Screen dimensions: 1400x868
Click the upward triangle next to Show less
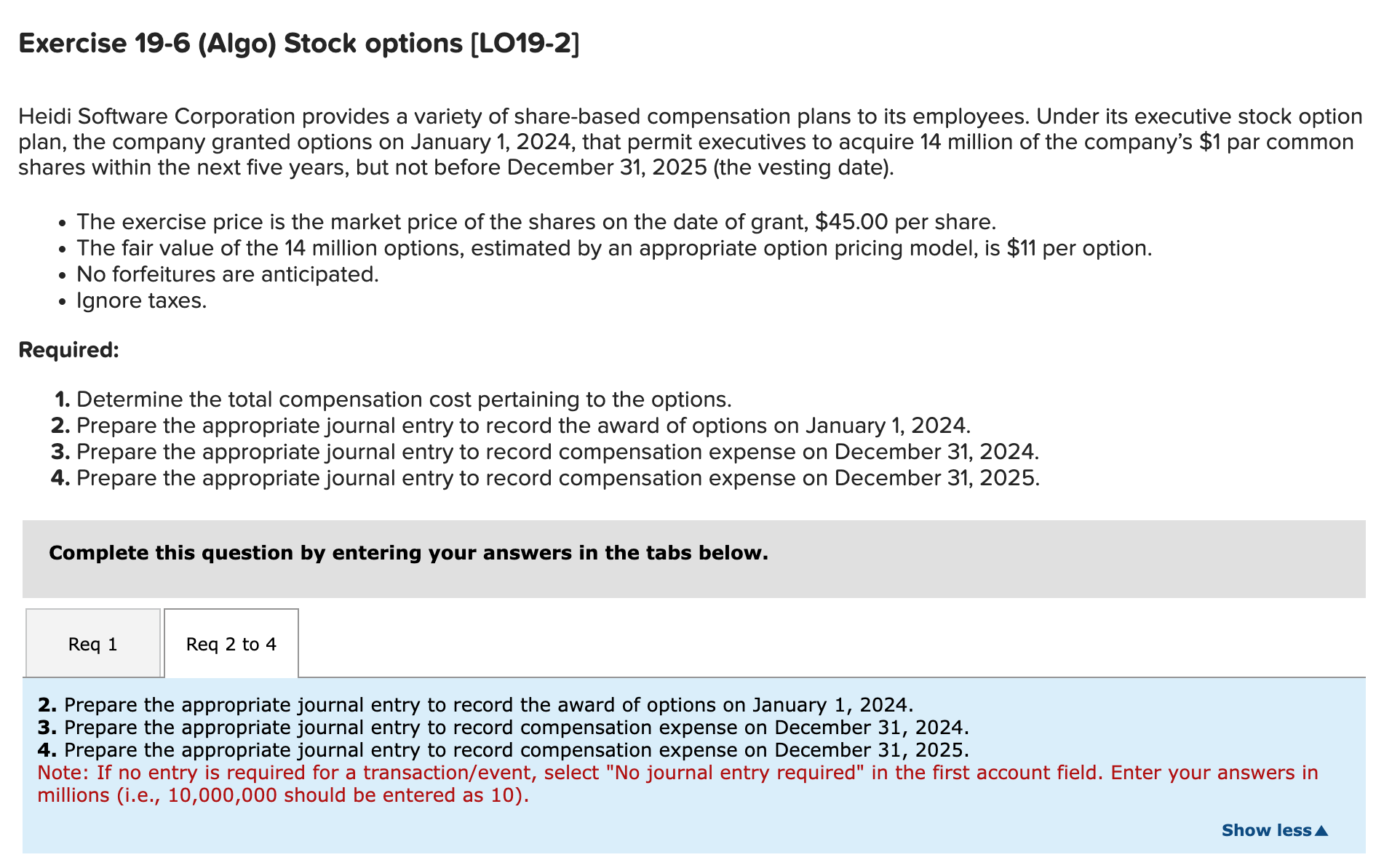[1321, 829]
